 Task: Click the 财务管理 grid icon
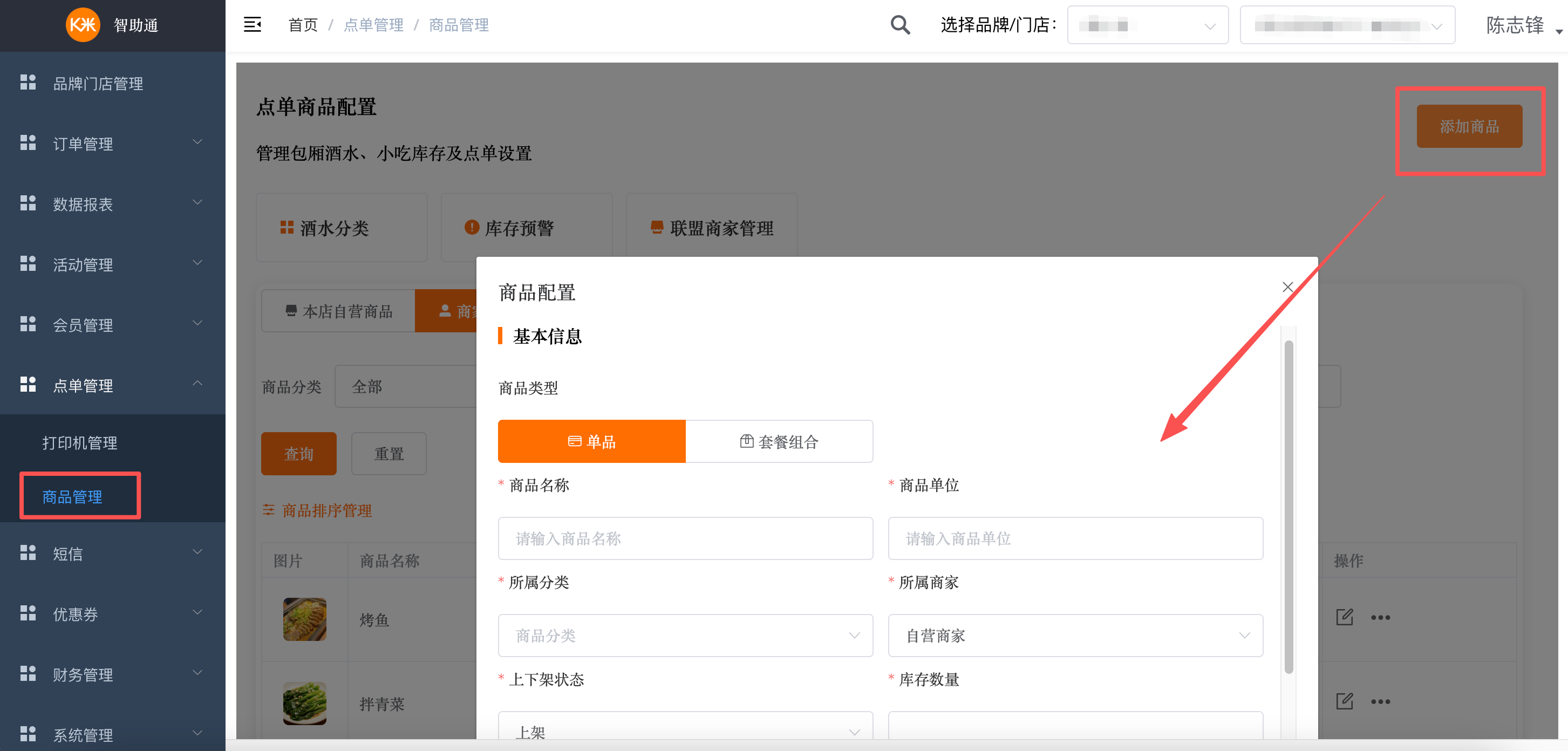[x=28, y=674]
